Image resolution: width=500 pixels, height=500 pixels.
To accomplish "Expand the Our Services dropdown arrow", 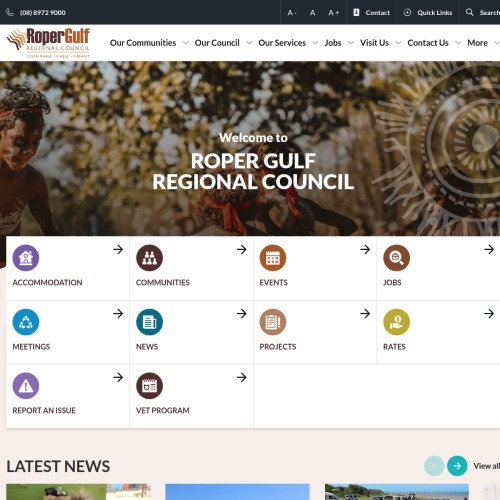I will point(315,43).
